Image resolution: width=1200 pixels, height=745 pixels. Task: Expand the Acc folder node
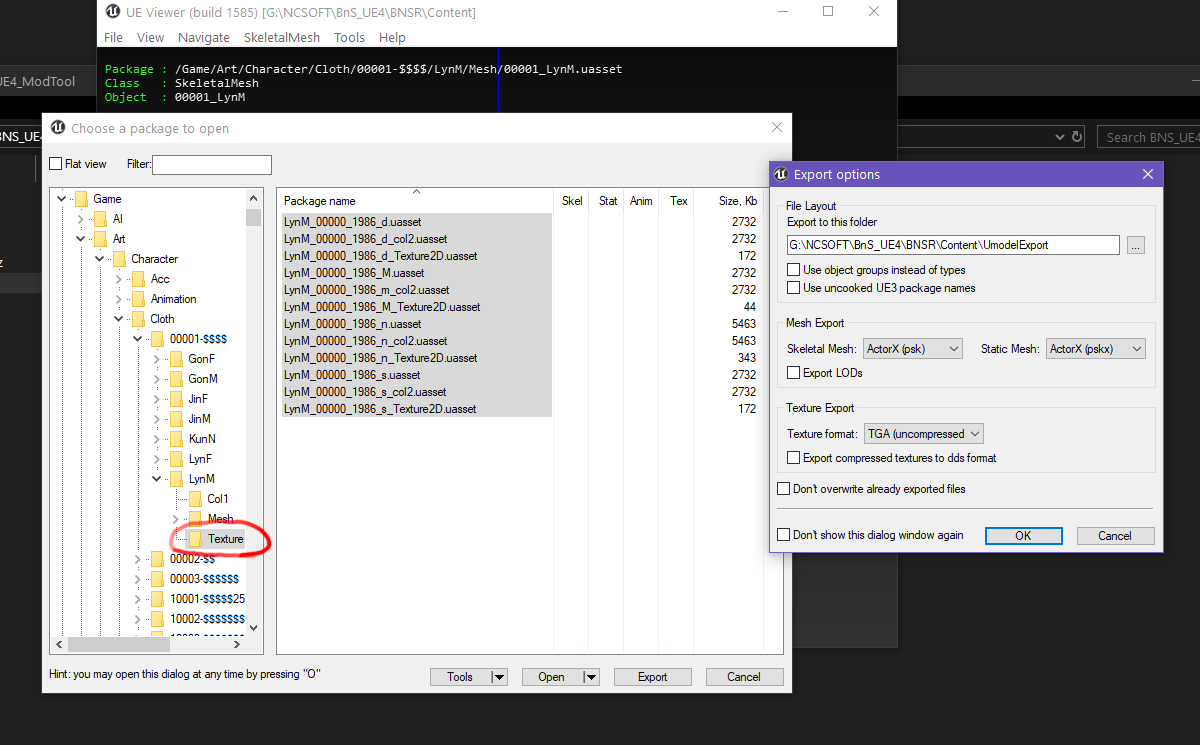coord(120,279)
